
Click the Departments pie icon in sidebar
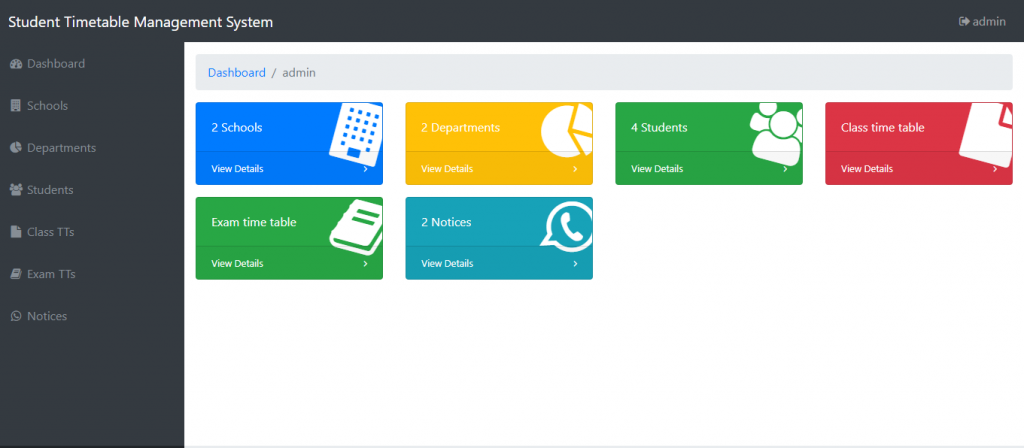coord(16,148)
